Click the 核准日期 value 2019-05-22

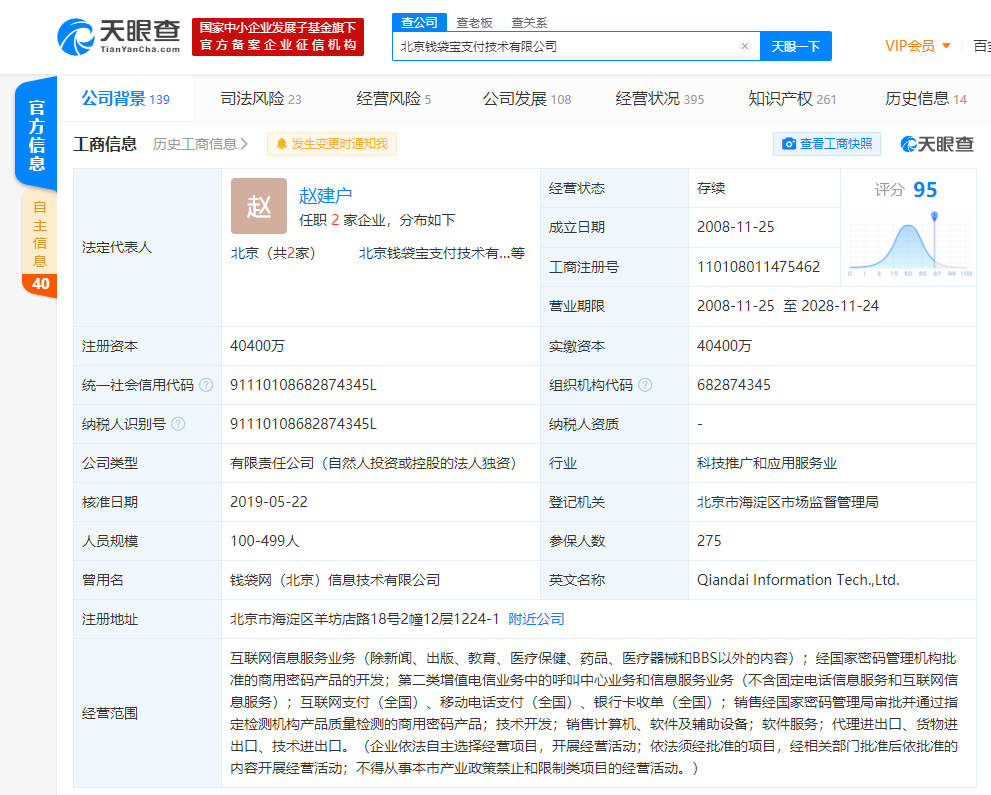[269, 502]
